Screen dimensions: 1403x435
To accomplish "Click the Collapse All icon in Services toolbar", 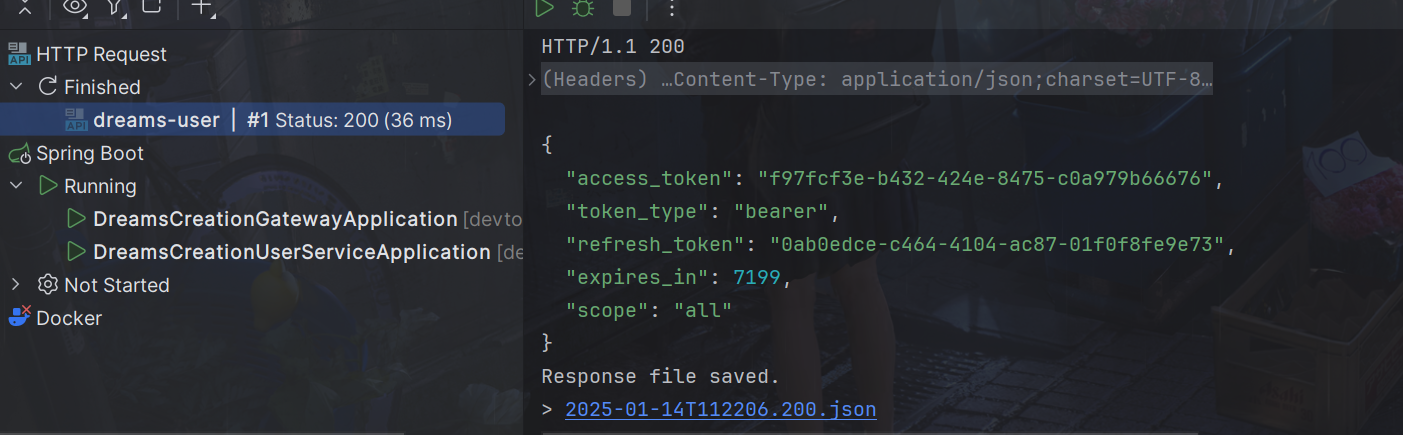I will pyautogui.click(x=25, y=7).
